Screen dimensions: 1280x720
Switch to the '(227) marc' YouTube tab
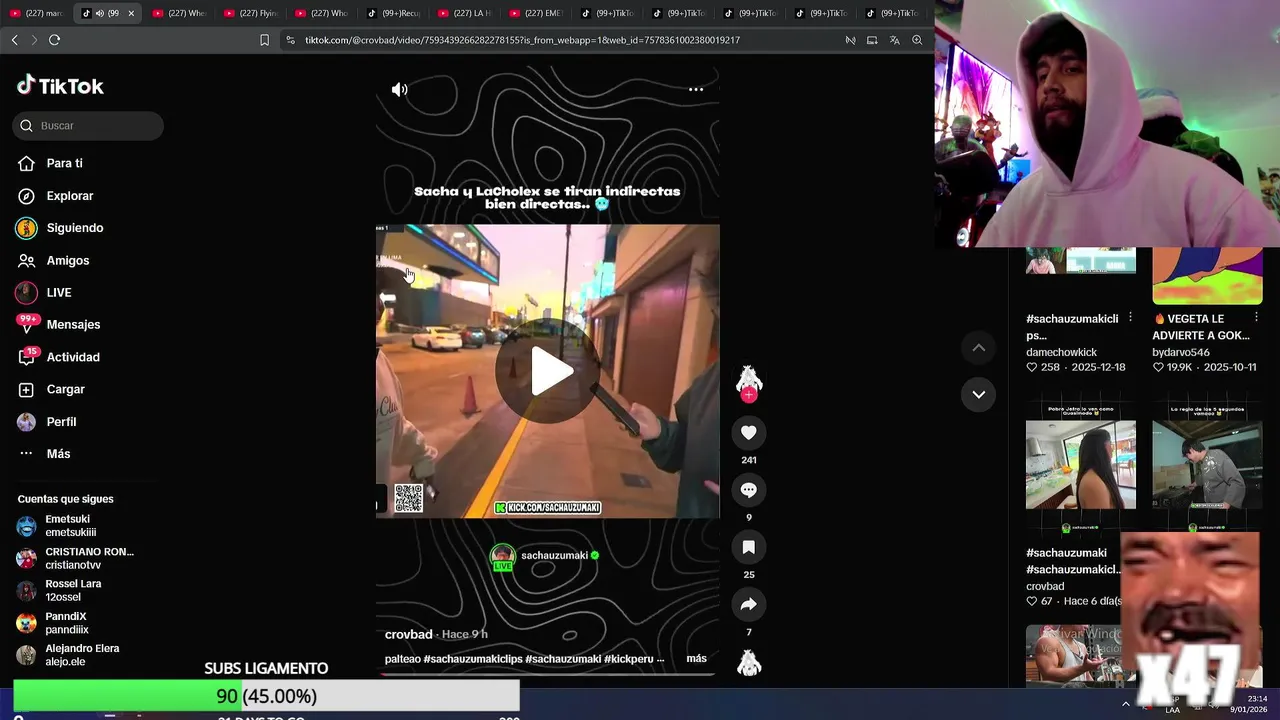(36, 13)
